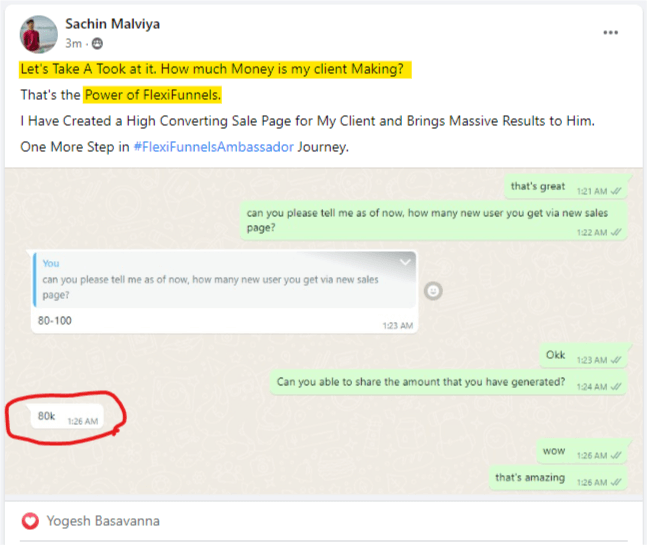Select the "80-100" reply text
This screenshot has width=647, height=545.
click(x=55, y=320)
